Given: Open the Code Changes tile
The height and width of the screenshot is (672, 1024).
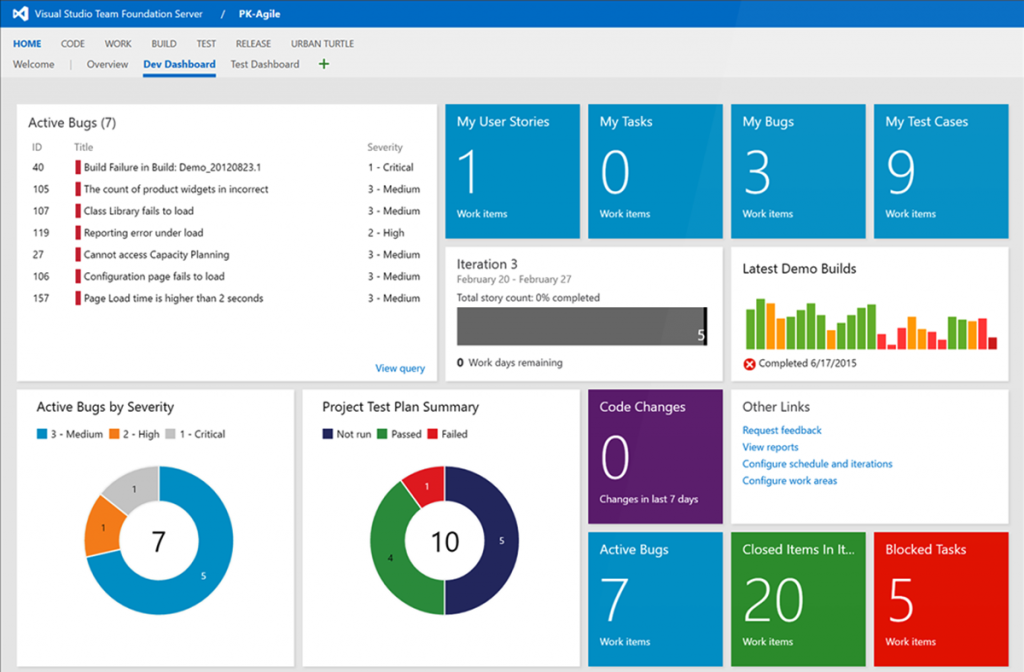Looking at the screenshot, I should pos(654,457).
